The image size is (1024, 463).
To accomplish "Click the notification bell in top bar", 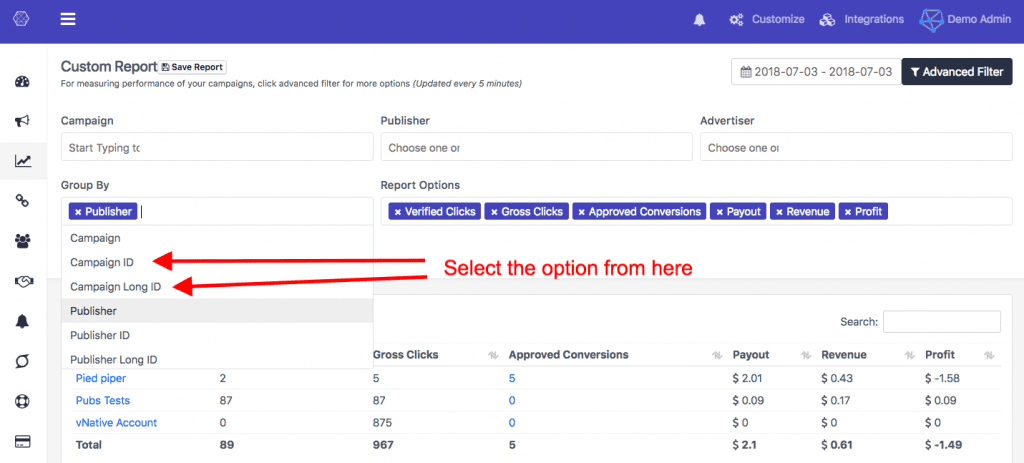I will [698, 20].
